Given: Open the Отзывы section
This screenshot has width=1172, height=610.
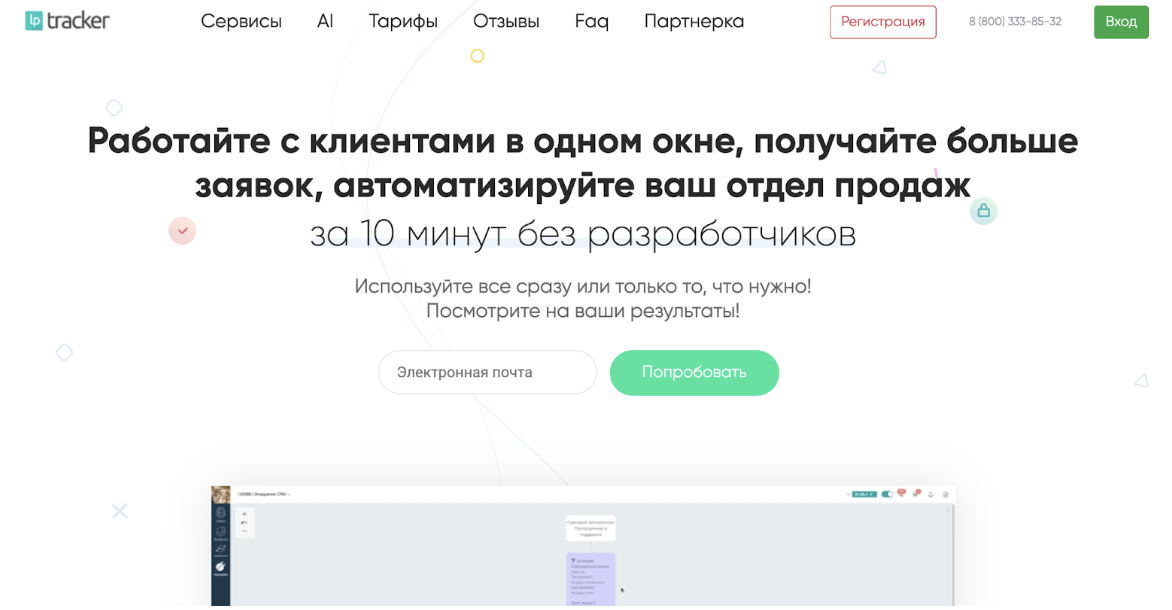Looking at the screenshot, I should [x=506, y=22].
